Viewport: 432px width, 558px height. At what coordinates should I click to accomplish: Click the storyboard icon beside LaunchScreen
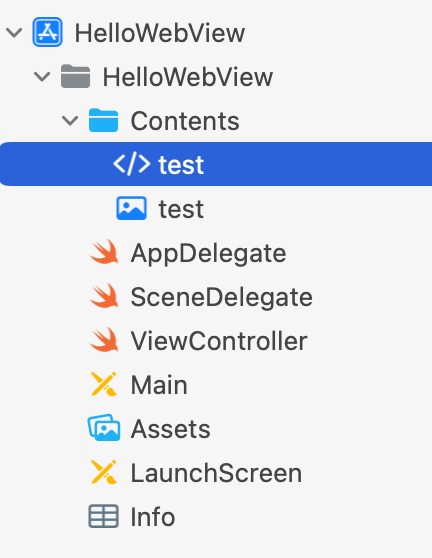(x=104, y=472)
